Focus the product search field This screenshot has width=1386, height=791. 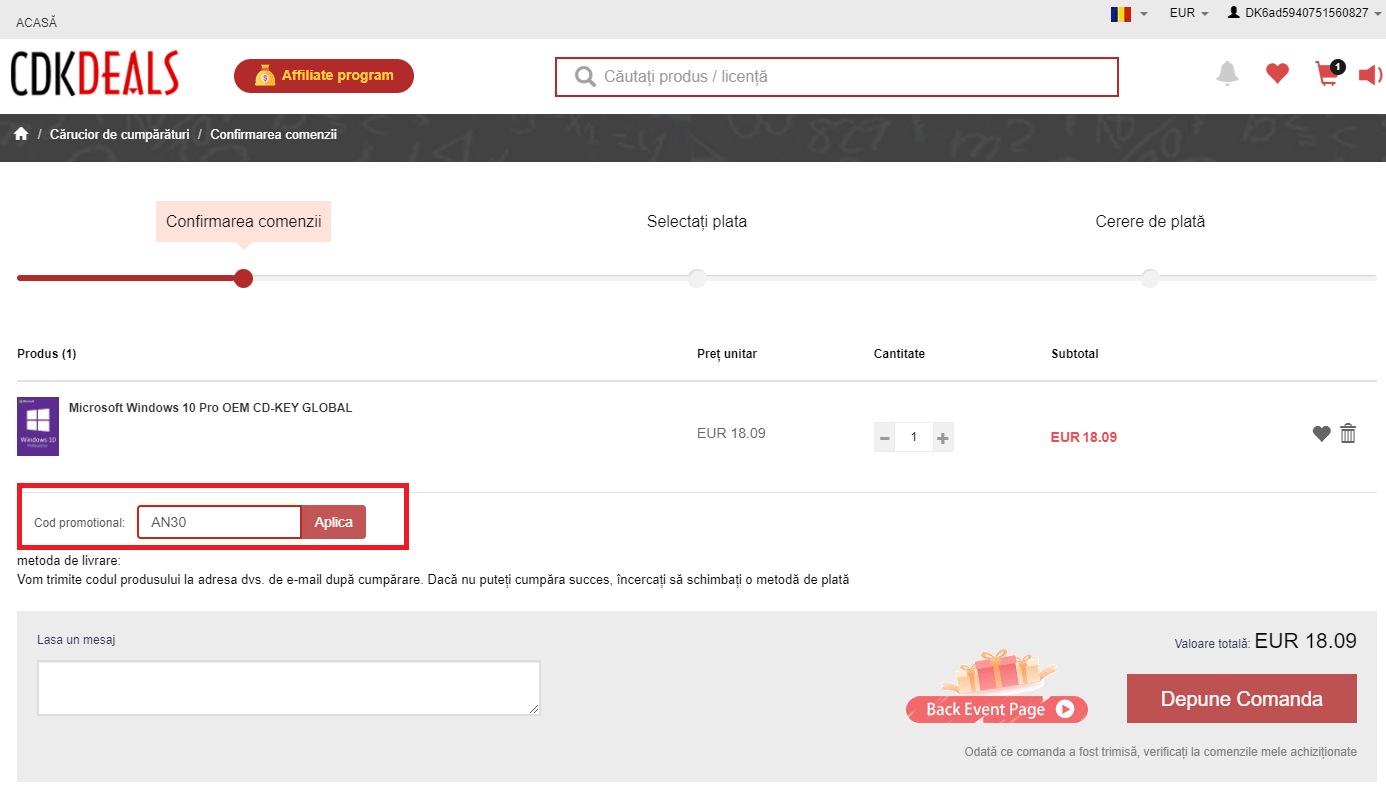pyautogui.click(x=837, y=77)
